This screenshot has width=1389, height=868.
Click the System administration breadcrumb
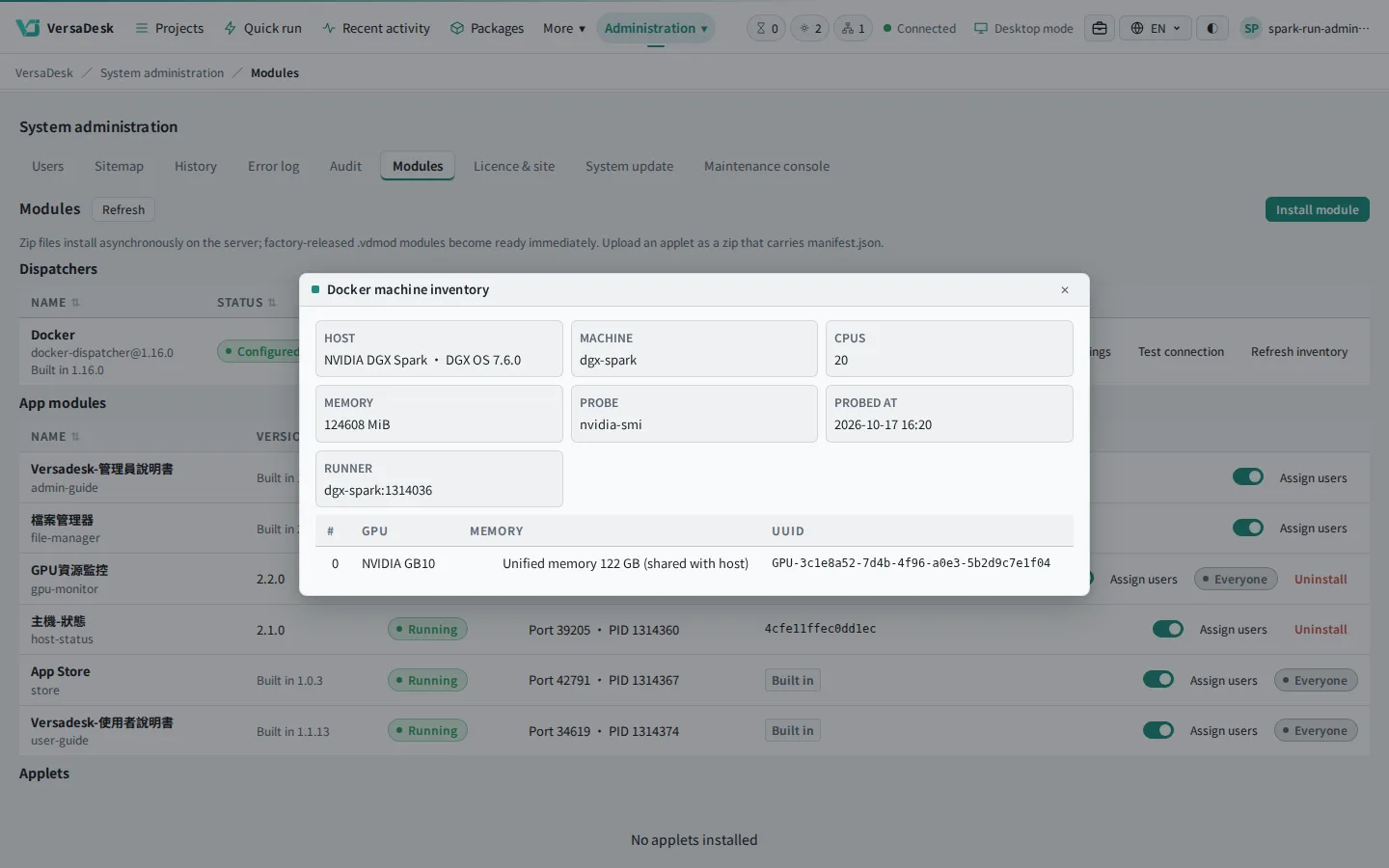point(162,73)
